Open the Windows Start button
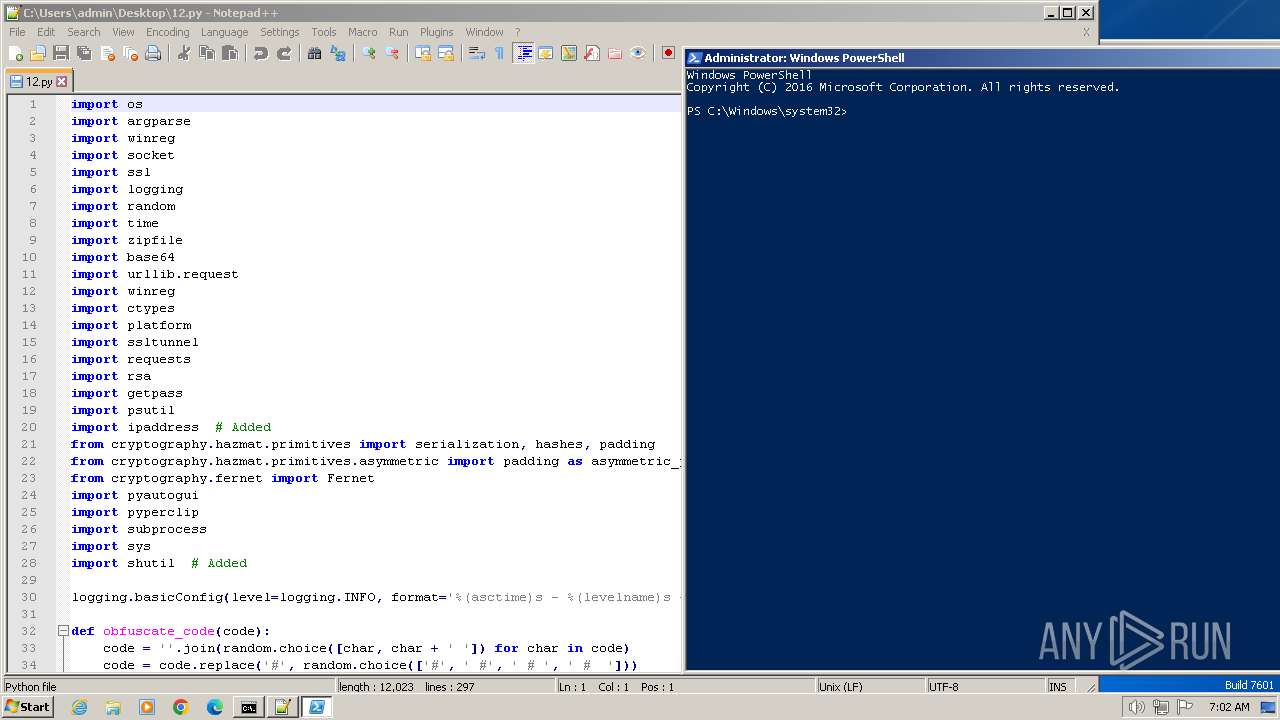 pyautogui.click(x=27, y=707)
